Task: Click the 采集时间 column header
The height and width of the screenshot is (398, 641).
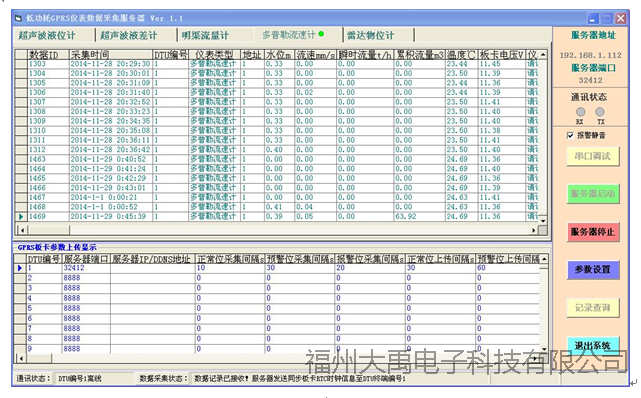Action: (111, 55)
